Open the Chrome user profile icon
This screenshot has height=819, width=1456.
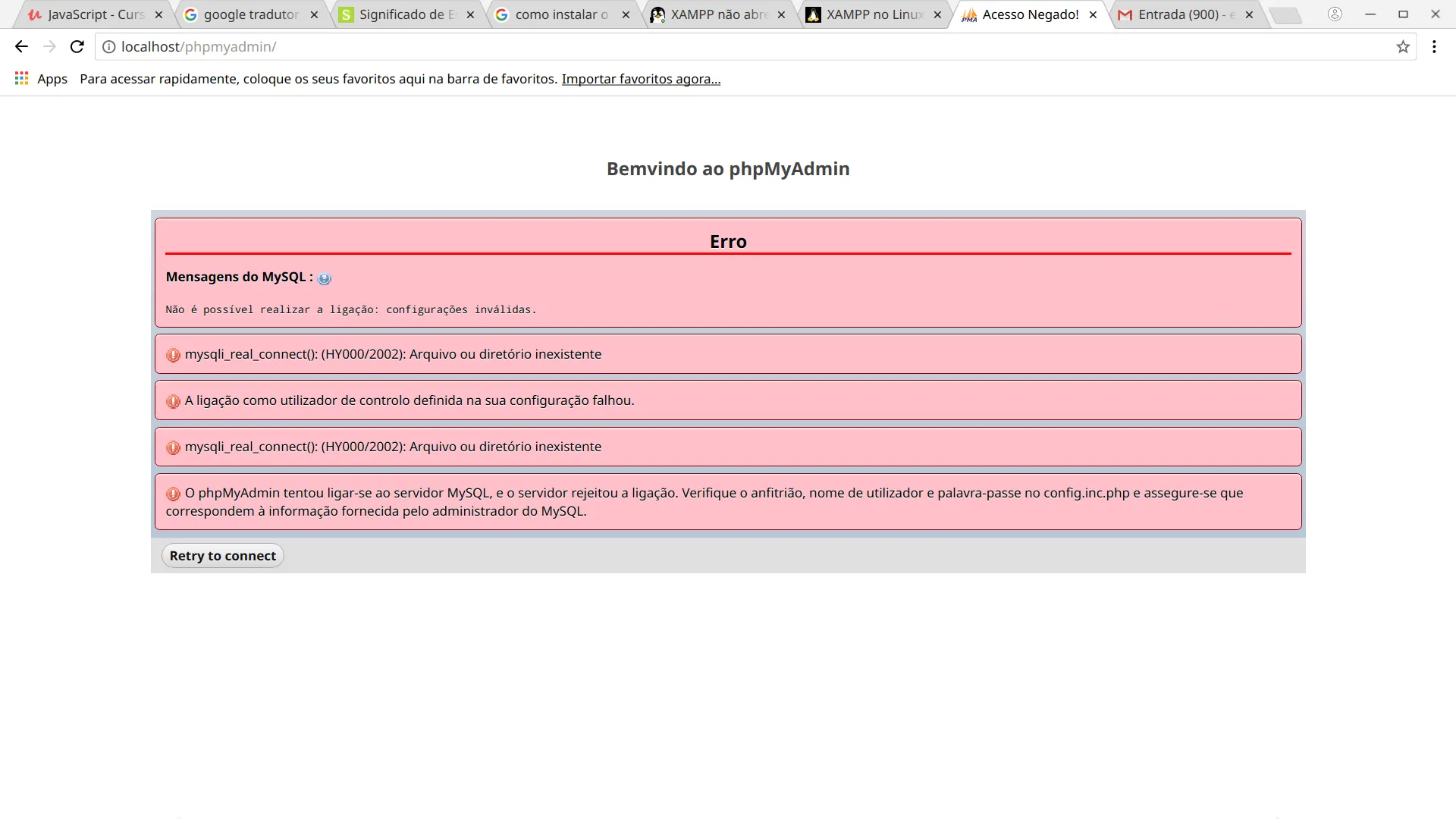(1335, 14)
